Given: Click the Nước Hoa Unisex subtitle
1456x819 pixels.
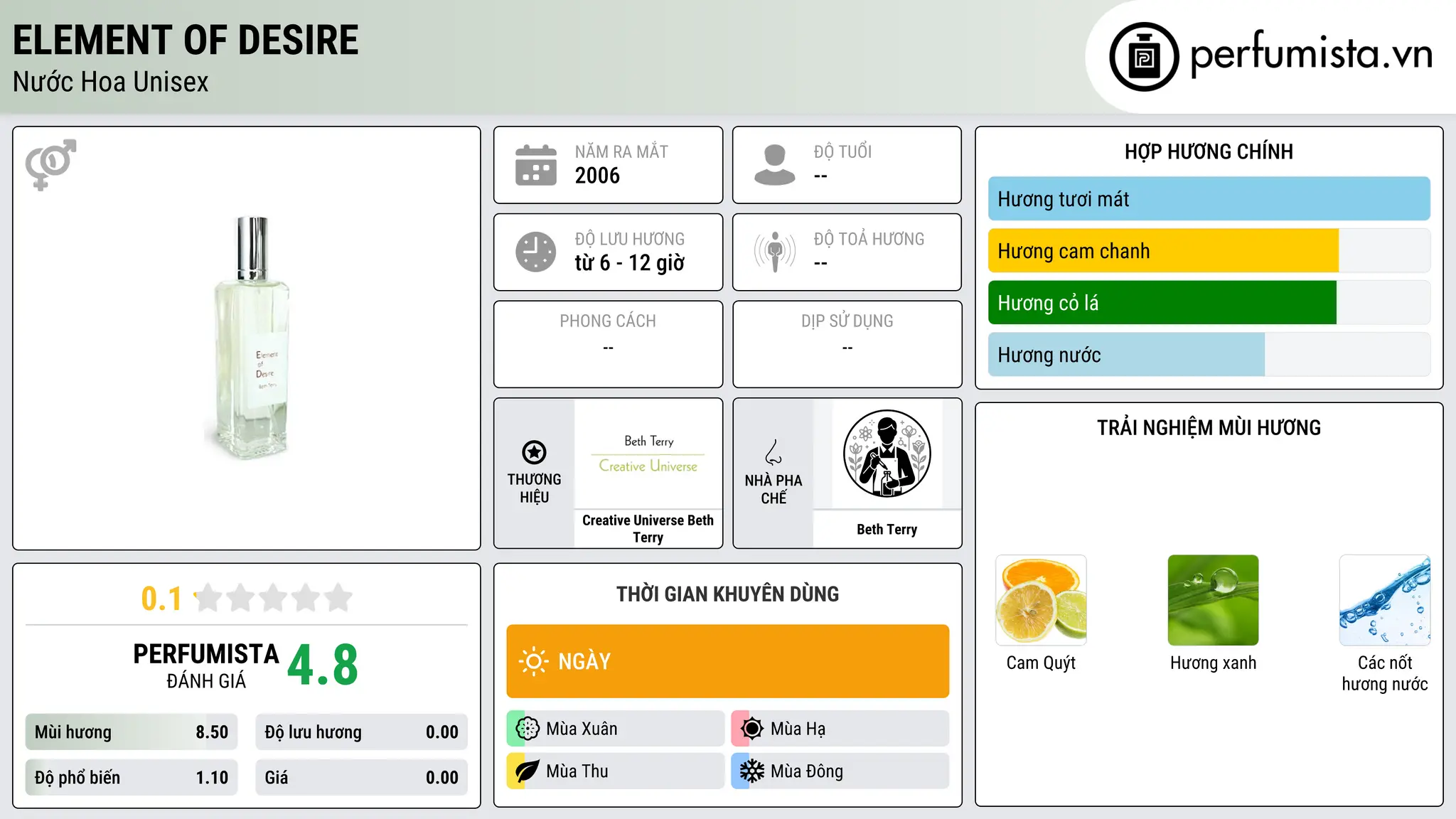Looking at the screenshot, I should click(x=111, y=82).
